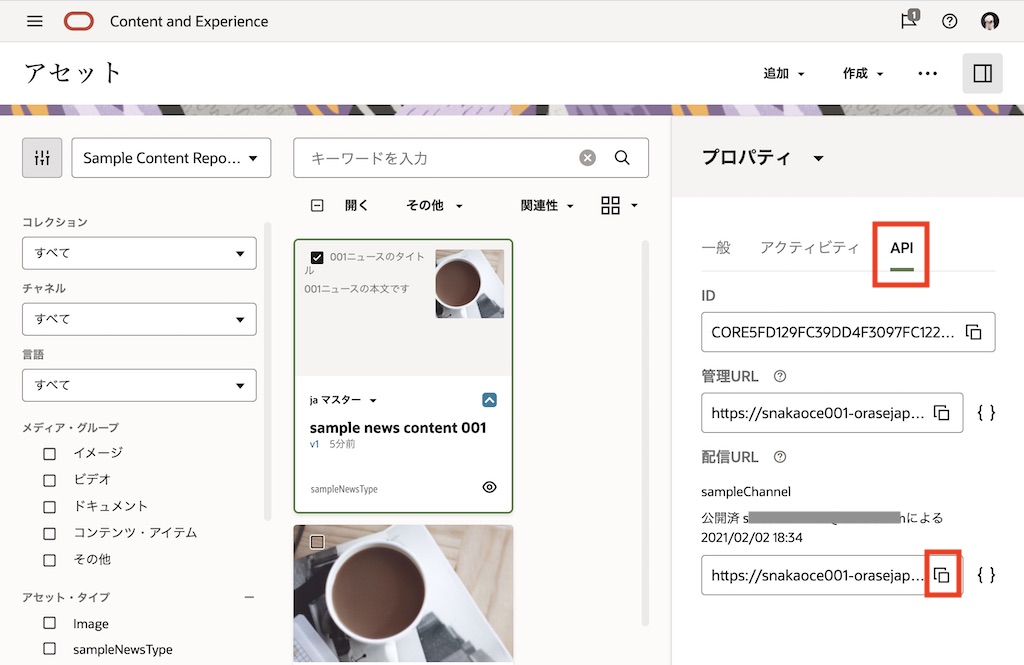Copy the management URL
This screenshot has height=665, width=1024.
(x=941, y=412)
